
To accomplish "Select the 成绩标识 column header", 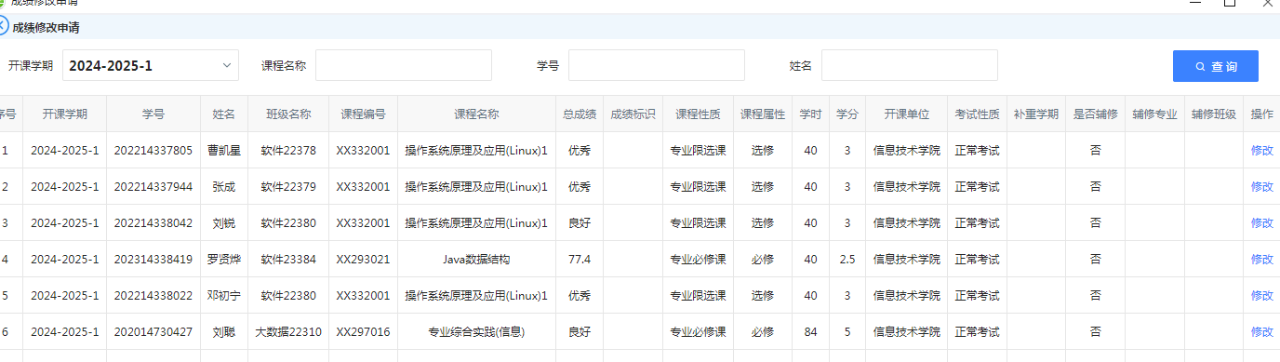I will click(633, 114).
